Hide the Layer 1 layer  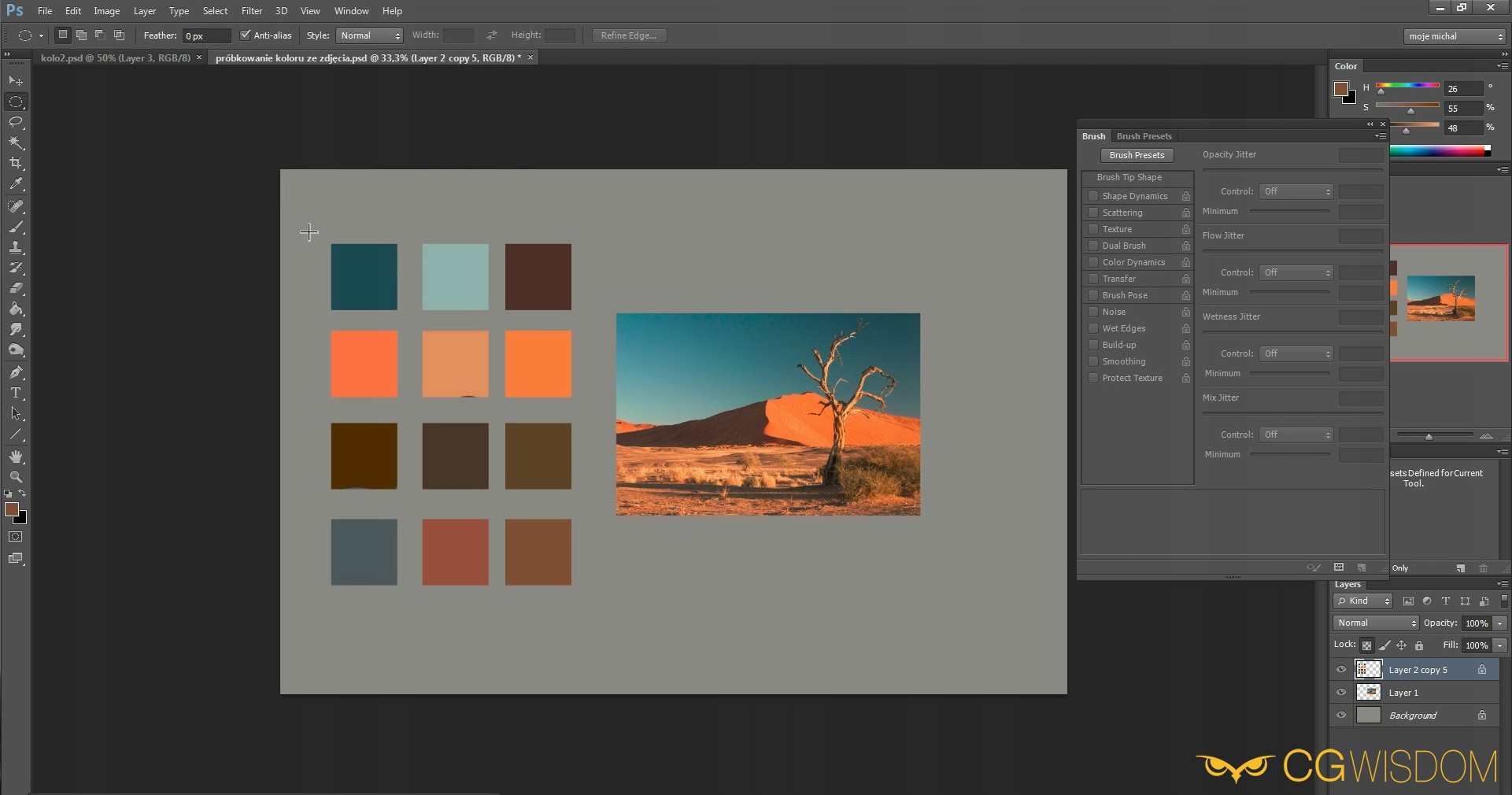point(1341,693)
